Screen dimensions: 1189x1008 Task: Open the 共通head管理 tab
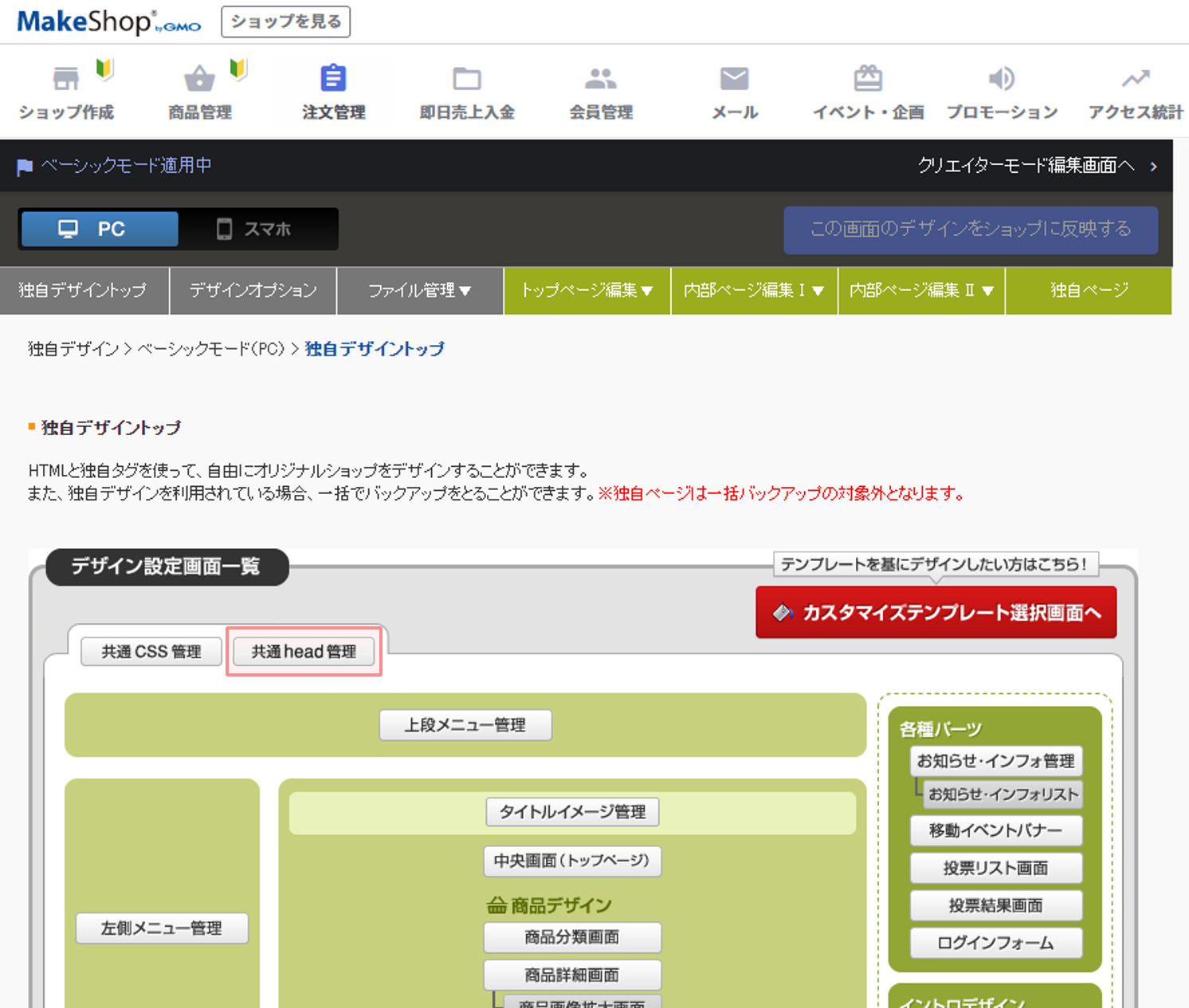[x=303, y=651]
